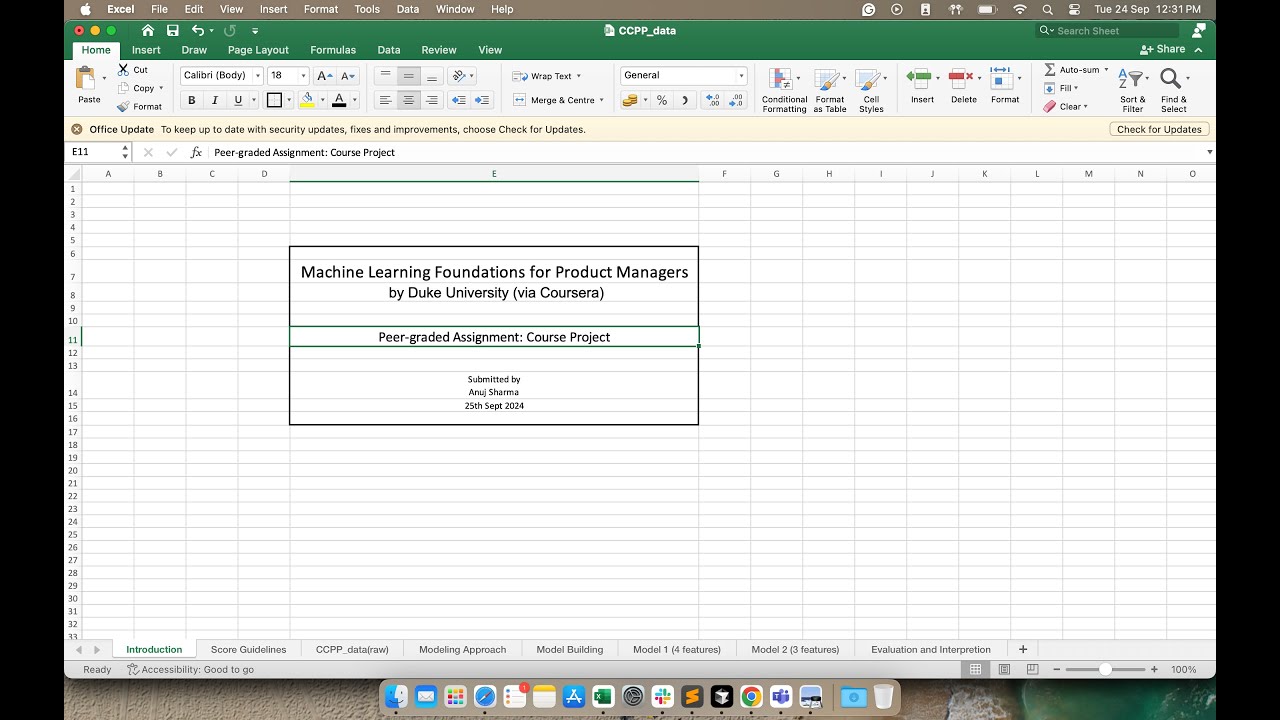This screenshot has height=720, width=1280.
Task: Open the Formulas ribbon tab
Action: pos(333,50)
